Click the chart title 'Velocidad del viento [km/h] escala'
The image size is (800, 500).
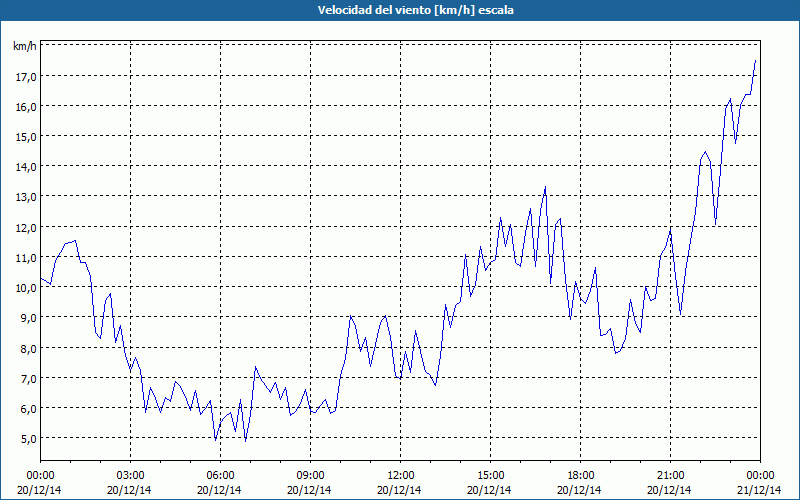(x=415, y=10)
